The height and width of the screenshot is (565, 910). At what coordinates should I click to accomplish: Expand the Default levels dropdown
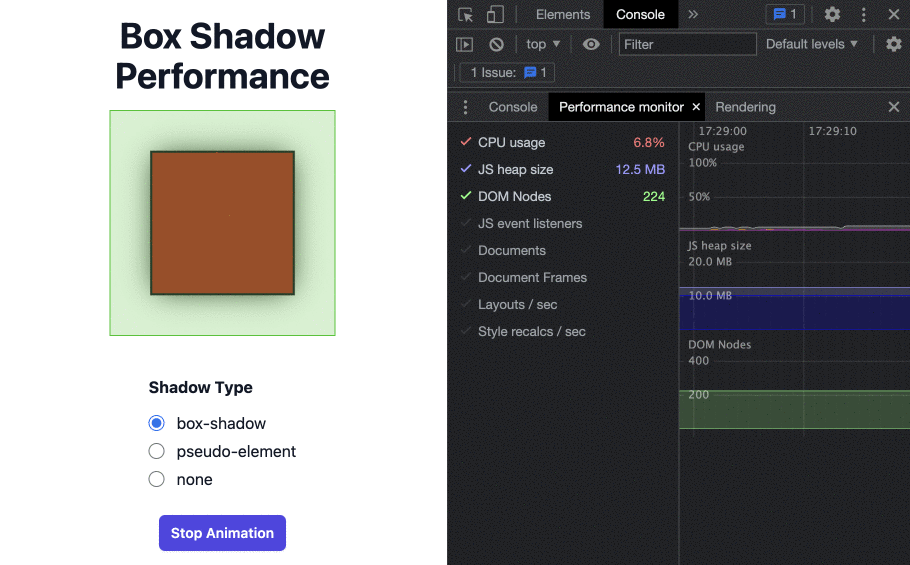pos(811,44)
